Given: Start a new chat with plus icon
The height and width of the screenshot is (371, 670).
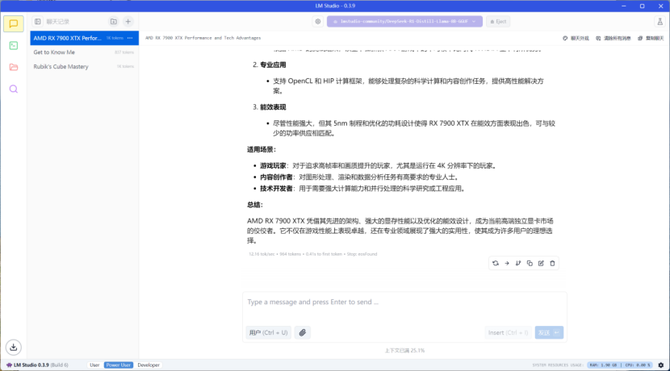Looking at the screenshot, I should point(128,21).
